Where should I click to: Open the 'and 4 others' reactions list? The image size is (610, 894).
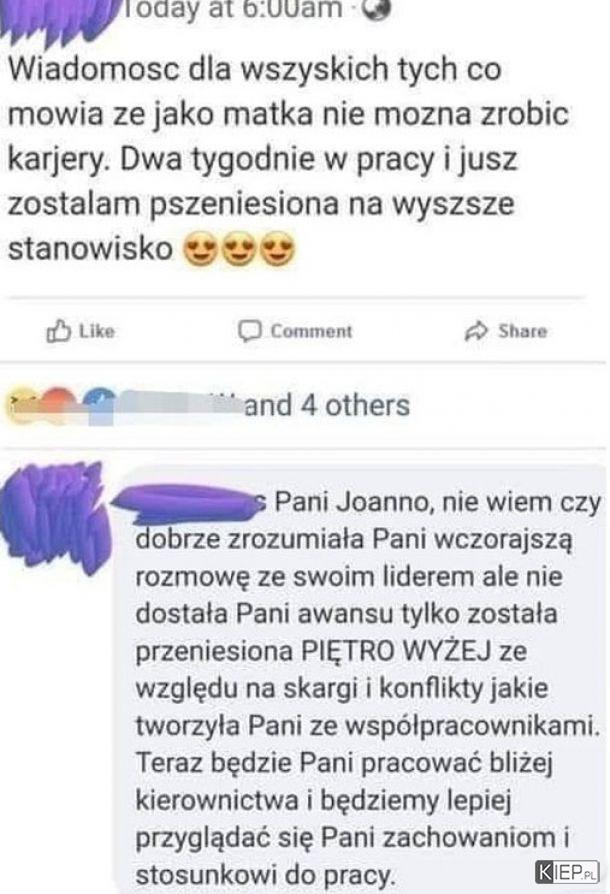327,405
